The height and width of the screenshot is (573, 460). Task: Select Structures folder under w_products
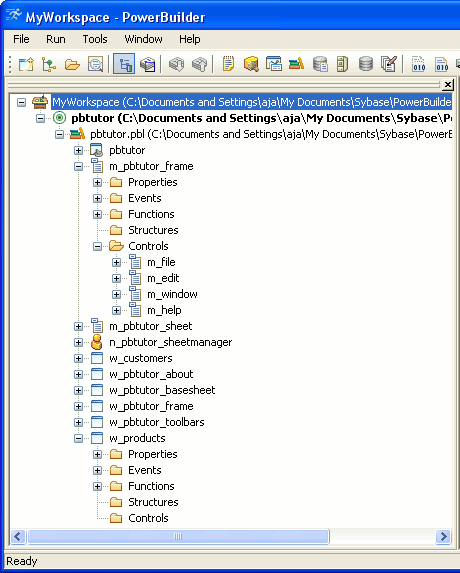pos(153,502)
